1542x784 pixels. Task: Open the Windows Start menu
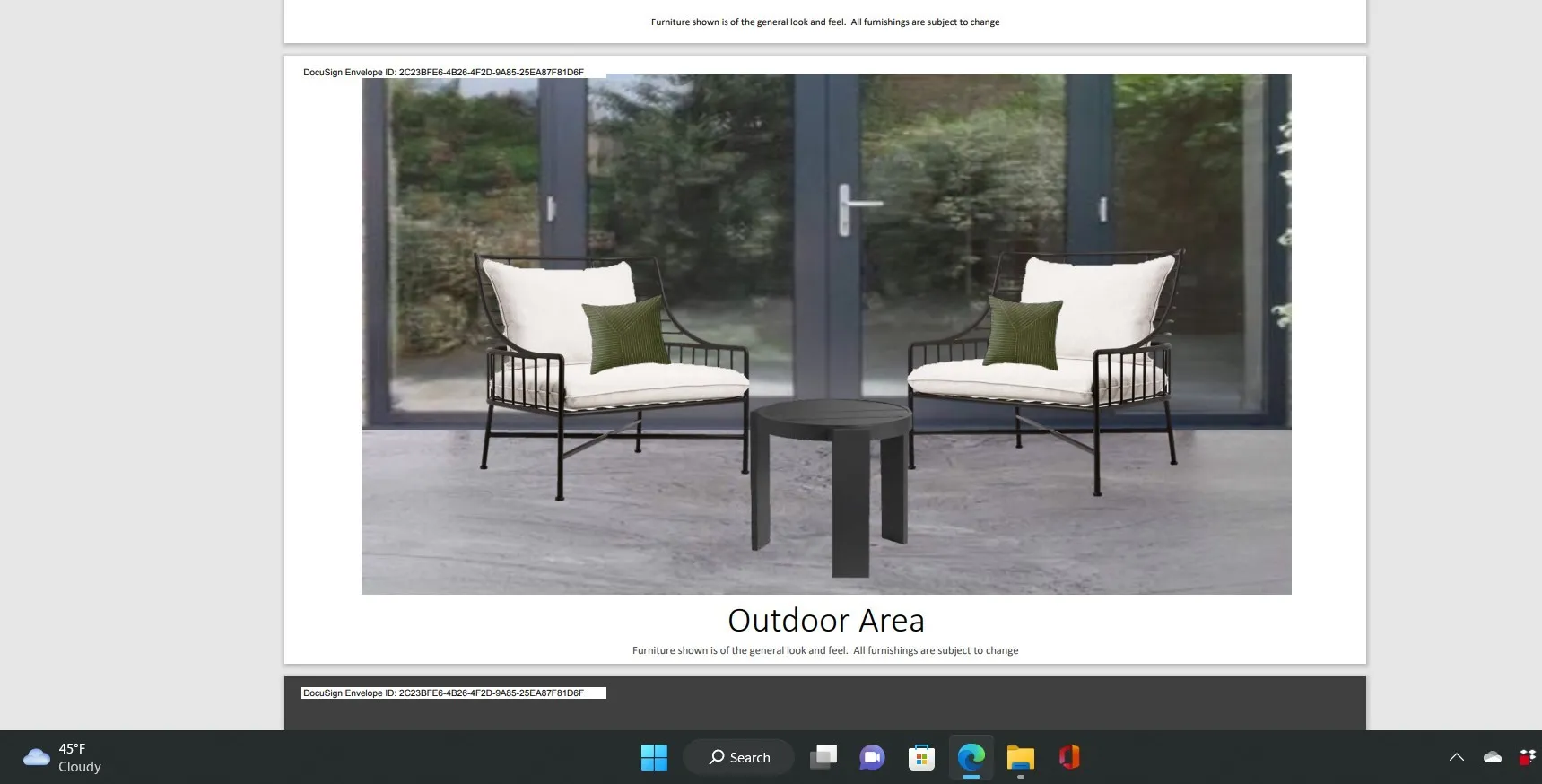point(654,757)
